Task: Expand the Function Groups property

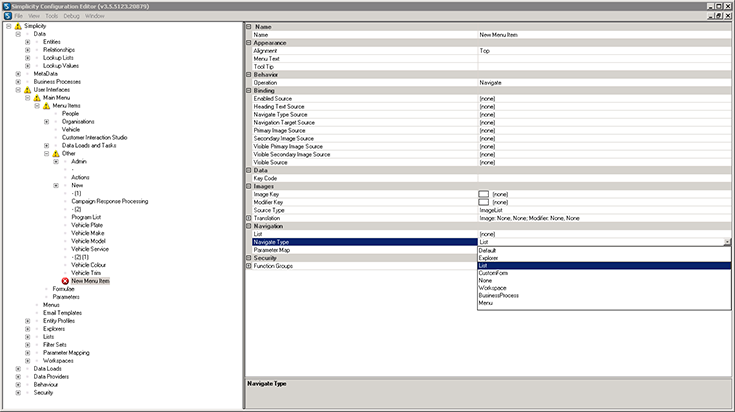Action: tap(249, 266)
